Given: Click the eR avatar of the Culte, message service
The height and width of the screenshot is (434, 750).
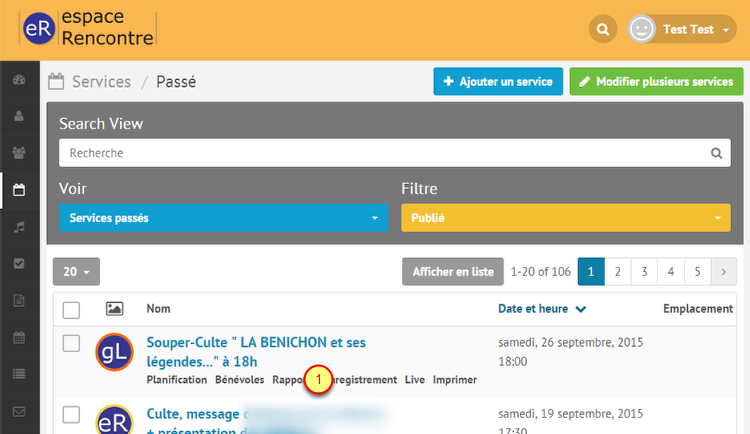Looking at the screenshot, I should pos(114,420).
